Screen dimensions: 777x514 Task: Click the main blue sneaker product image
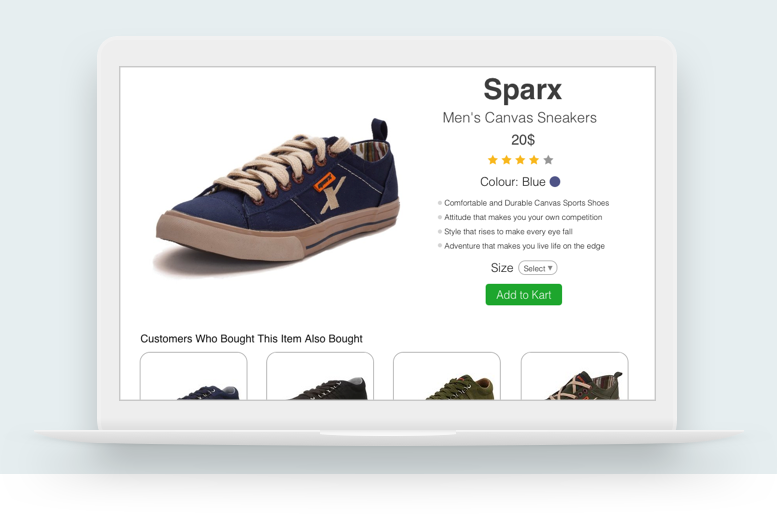(x=278, y=196)
